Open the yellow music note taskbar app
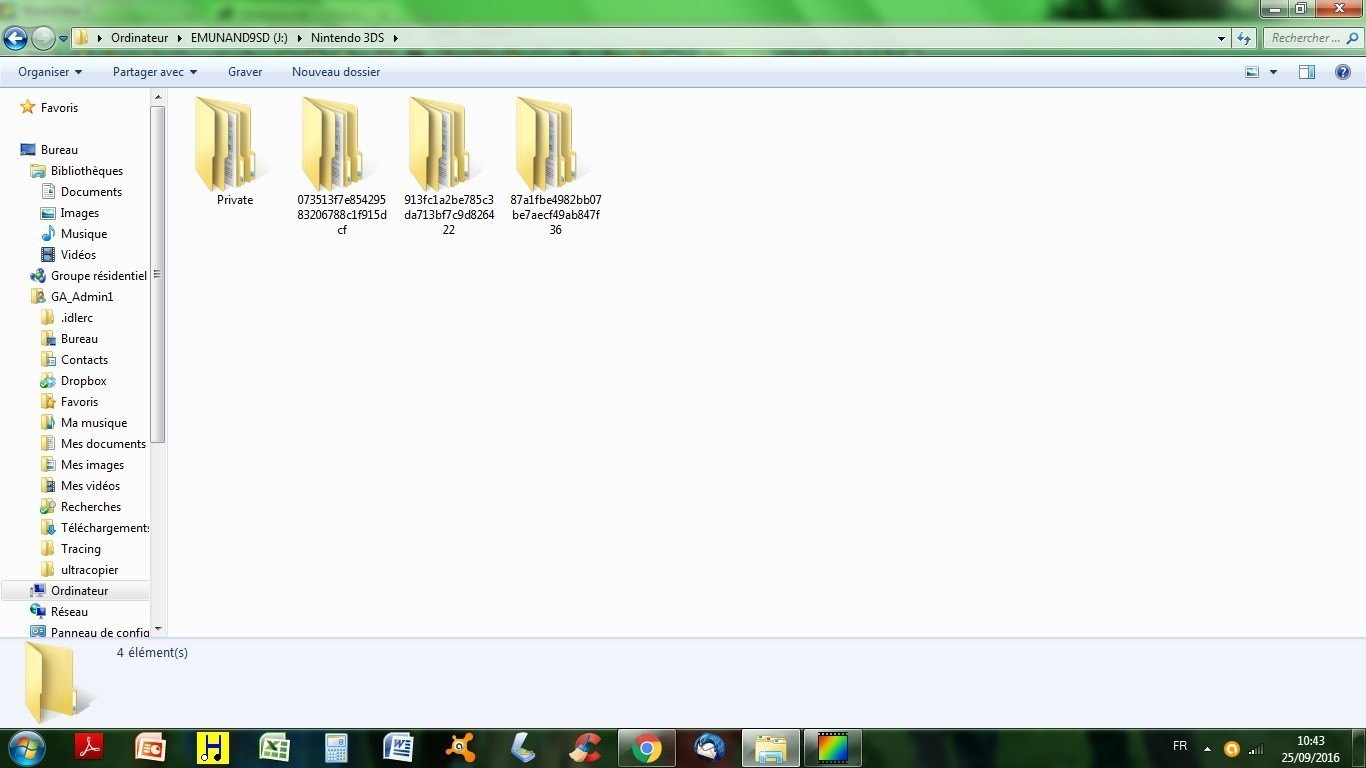The height and width of the screenshot is (768, 1366). (213, 747)
